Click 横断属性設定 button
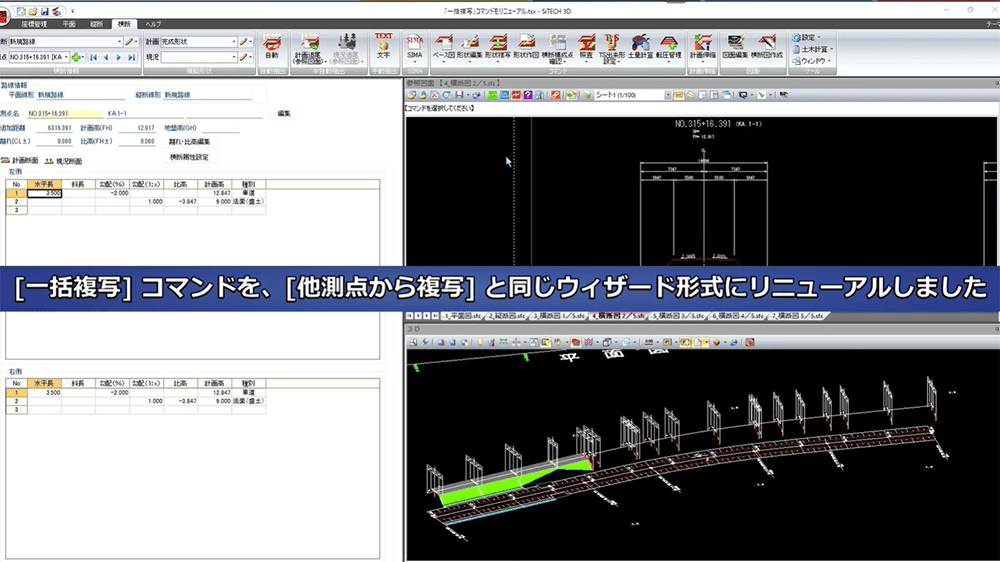The width and height of the screenshot is (1000, 562). pyautogui.click(x=189, y=157)
